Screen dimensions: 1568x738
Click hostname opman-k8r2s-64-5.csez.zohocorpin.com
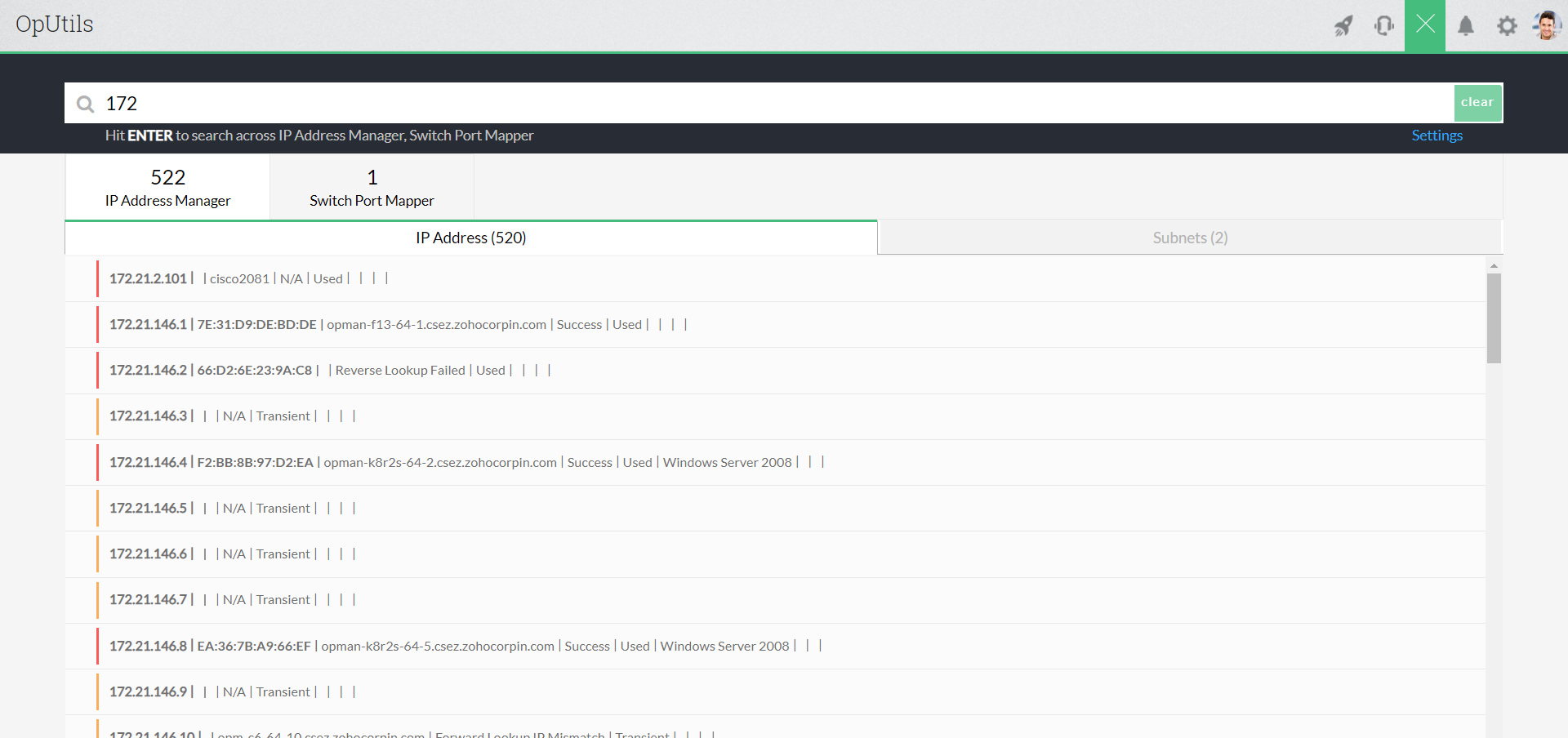[x=438, y=646]
